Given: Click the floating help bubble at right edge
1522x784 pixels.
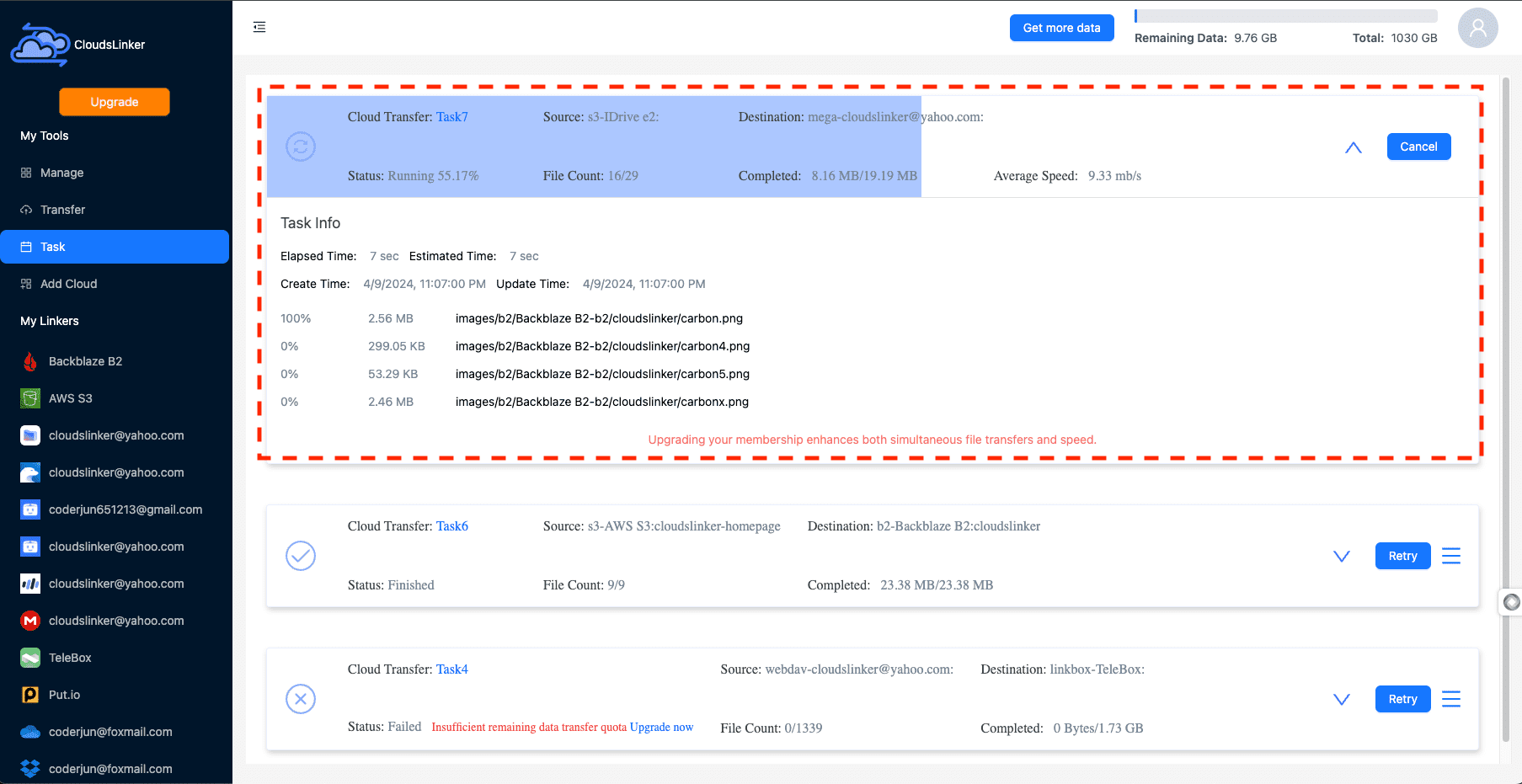Looking at the screenshot, I should click(1511, 602).
